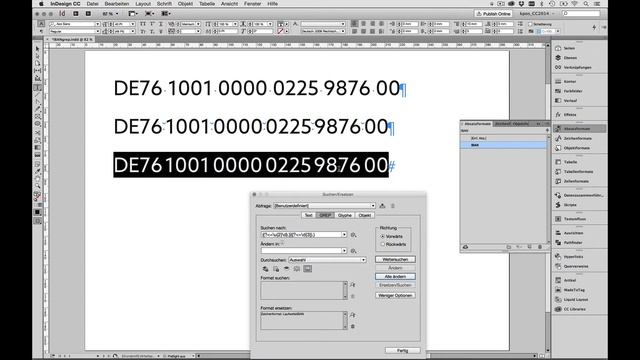Open the Hyperlinks panel
The image size is (640, 360).
point(573,257)
